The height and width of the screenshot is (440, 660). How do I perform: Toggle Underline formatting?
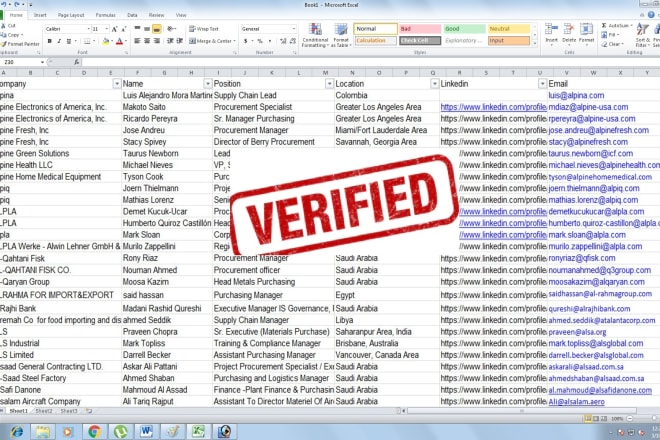pos(69,41)
